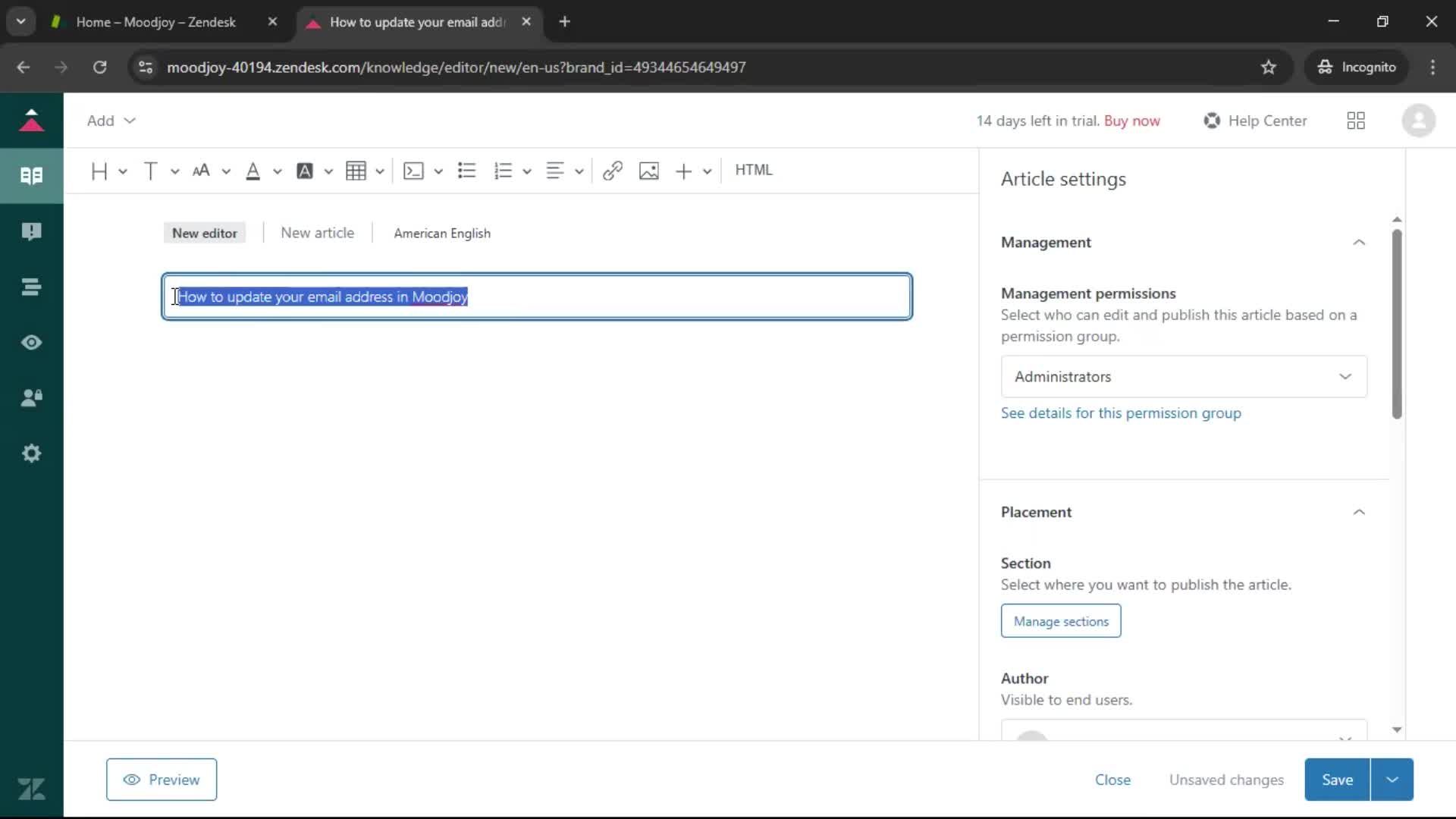Collapse the Placement section
Screen dimensions: 1456x819
[x=1359, y=513]
